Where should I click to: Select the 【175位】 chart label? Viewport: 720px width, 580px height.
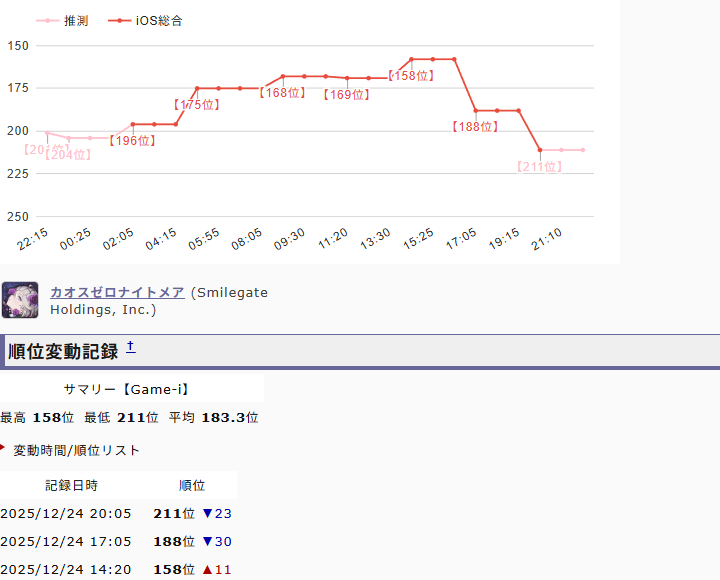[197, 105]
